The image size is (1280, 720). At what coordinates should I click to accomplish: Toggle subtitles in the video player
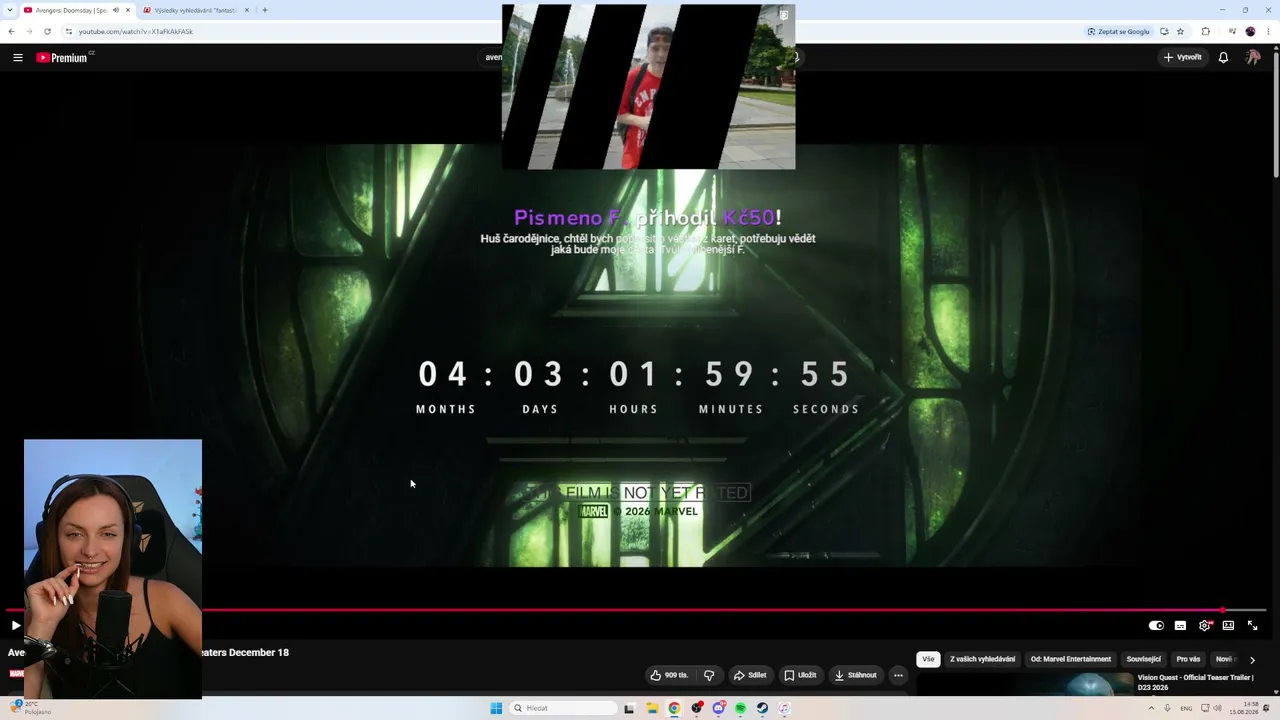click(1180, 626)
